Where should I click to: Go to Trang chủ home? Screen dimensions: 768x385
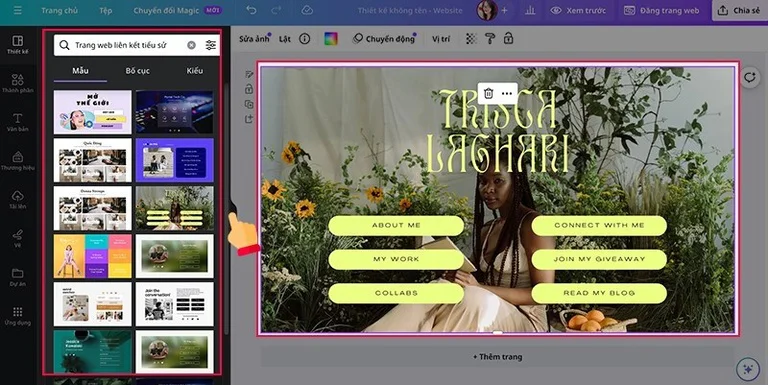[x=59, y=10]
